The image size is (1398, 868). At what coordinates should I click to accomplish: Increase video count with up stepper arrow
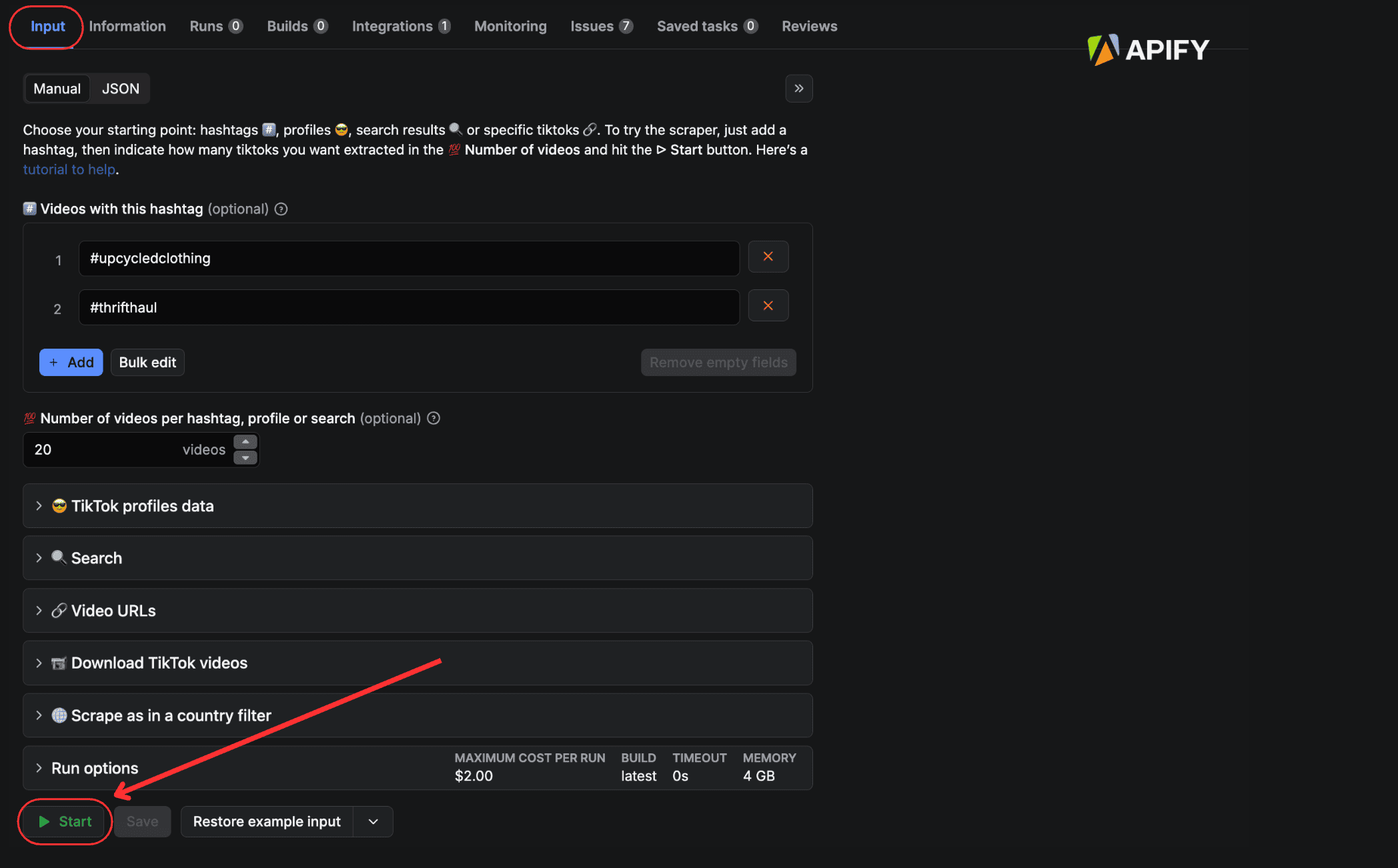pyautogui.click(x=245, y=442)
